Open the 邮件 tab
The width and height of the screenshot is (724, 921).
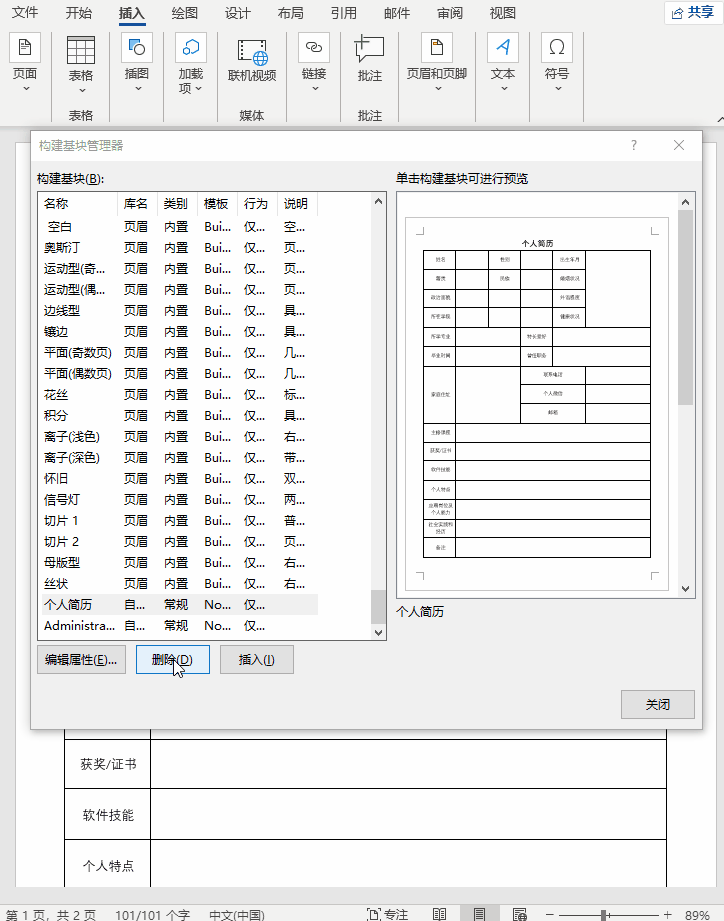(397, 12)
